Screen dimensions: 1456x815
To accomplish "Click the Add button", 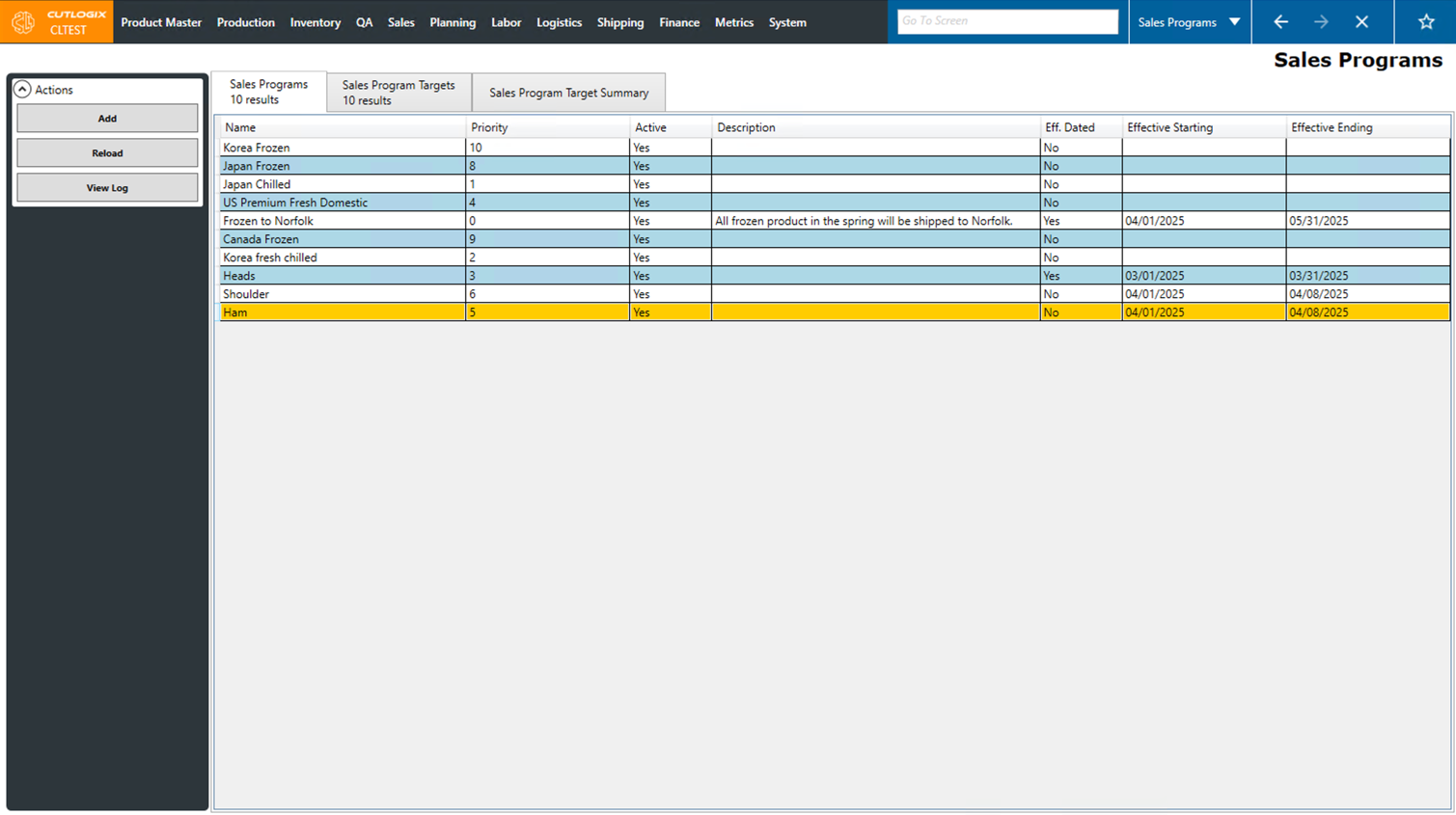I will tap(106, 118).
